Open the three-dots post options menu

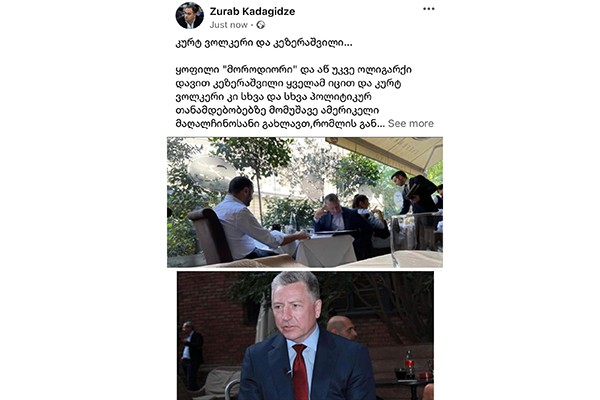(429, 9)
